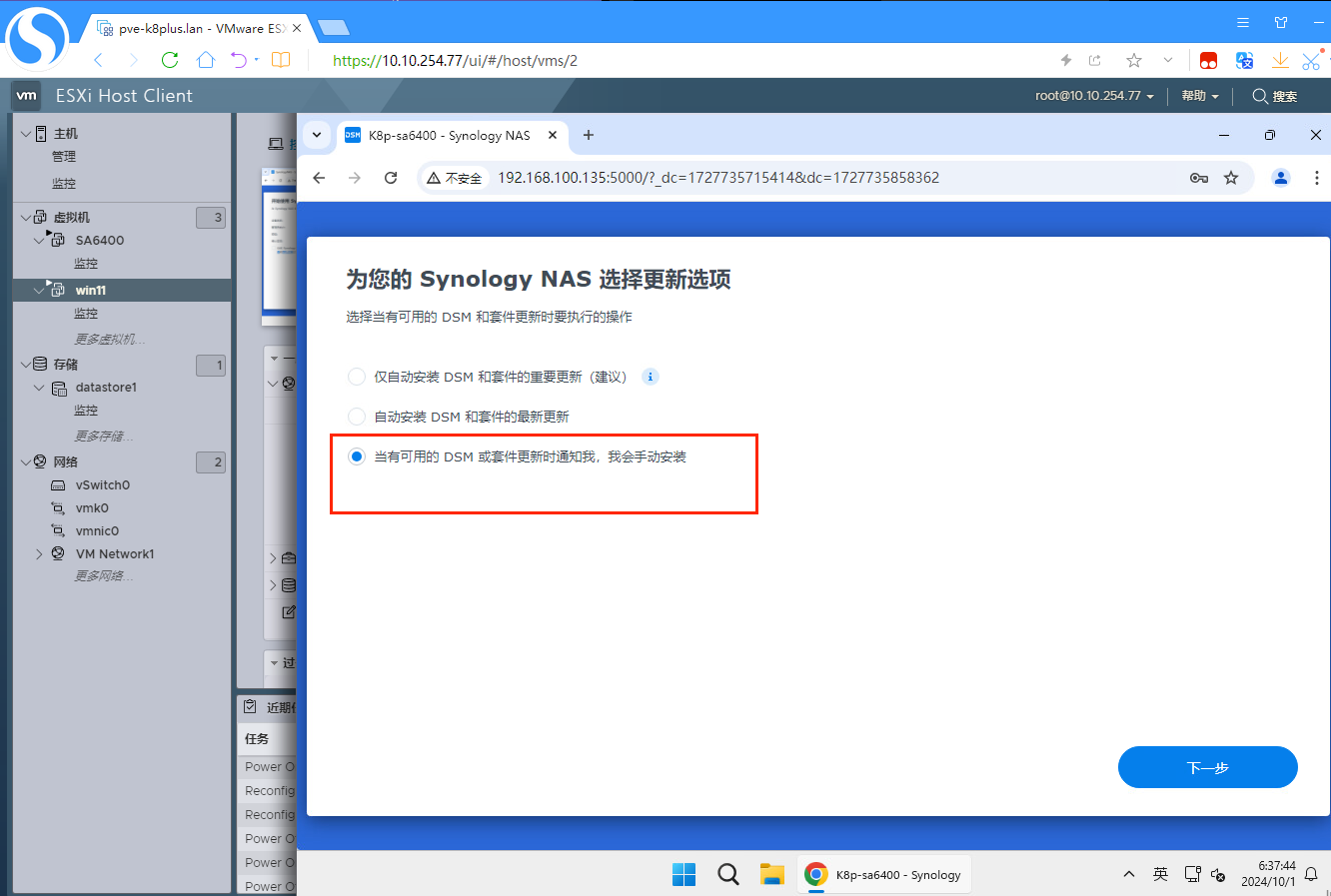
Task: Click the 下一步 next button
Action: pyautogui.click(x=1207, y=767)
